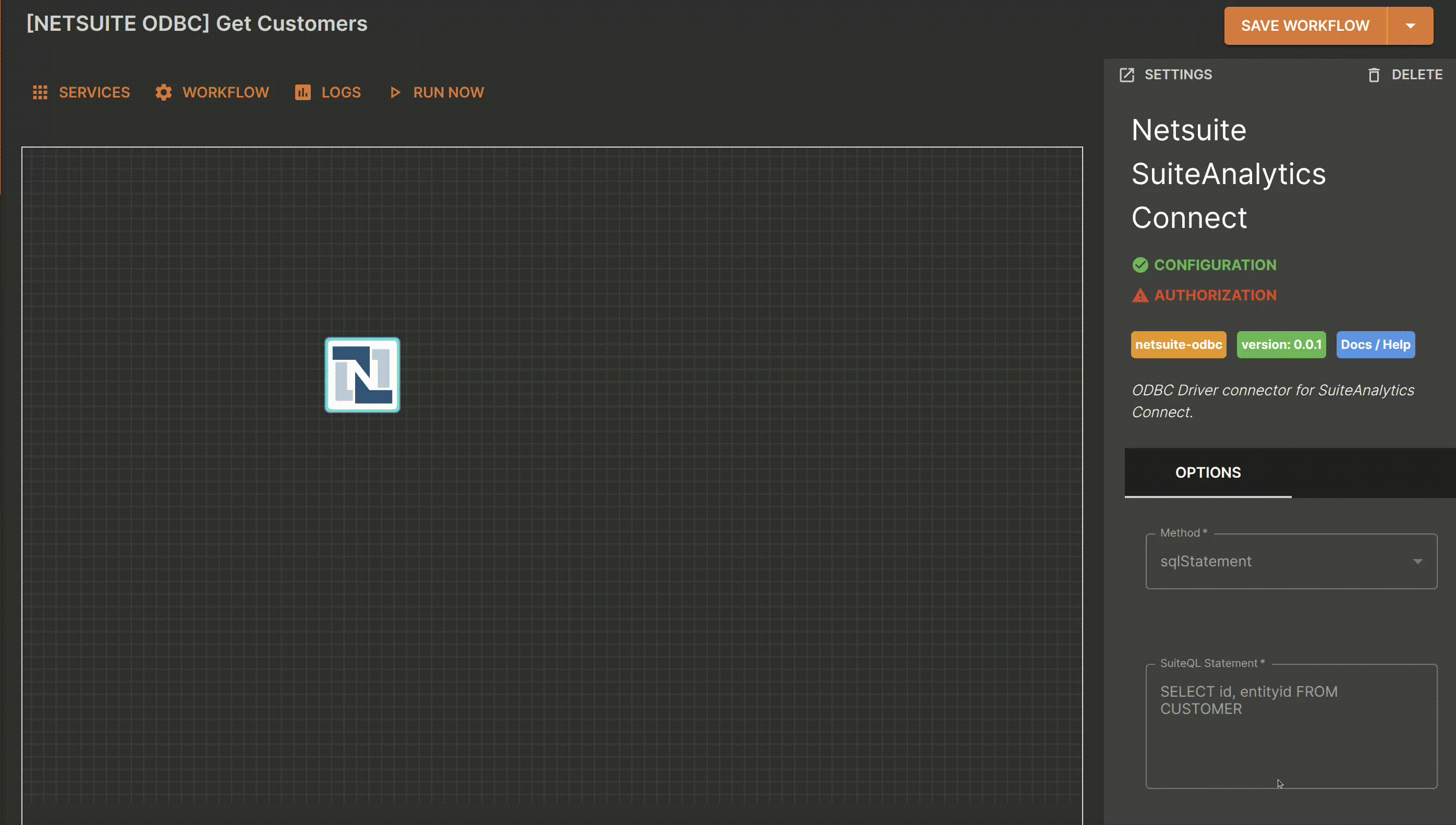
Task: Click the Logs chart icon
Action: (x=302, y=92)
